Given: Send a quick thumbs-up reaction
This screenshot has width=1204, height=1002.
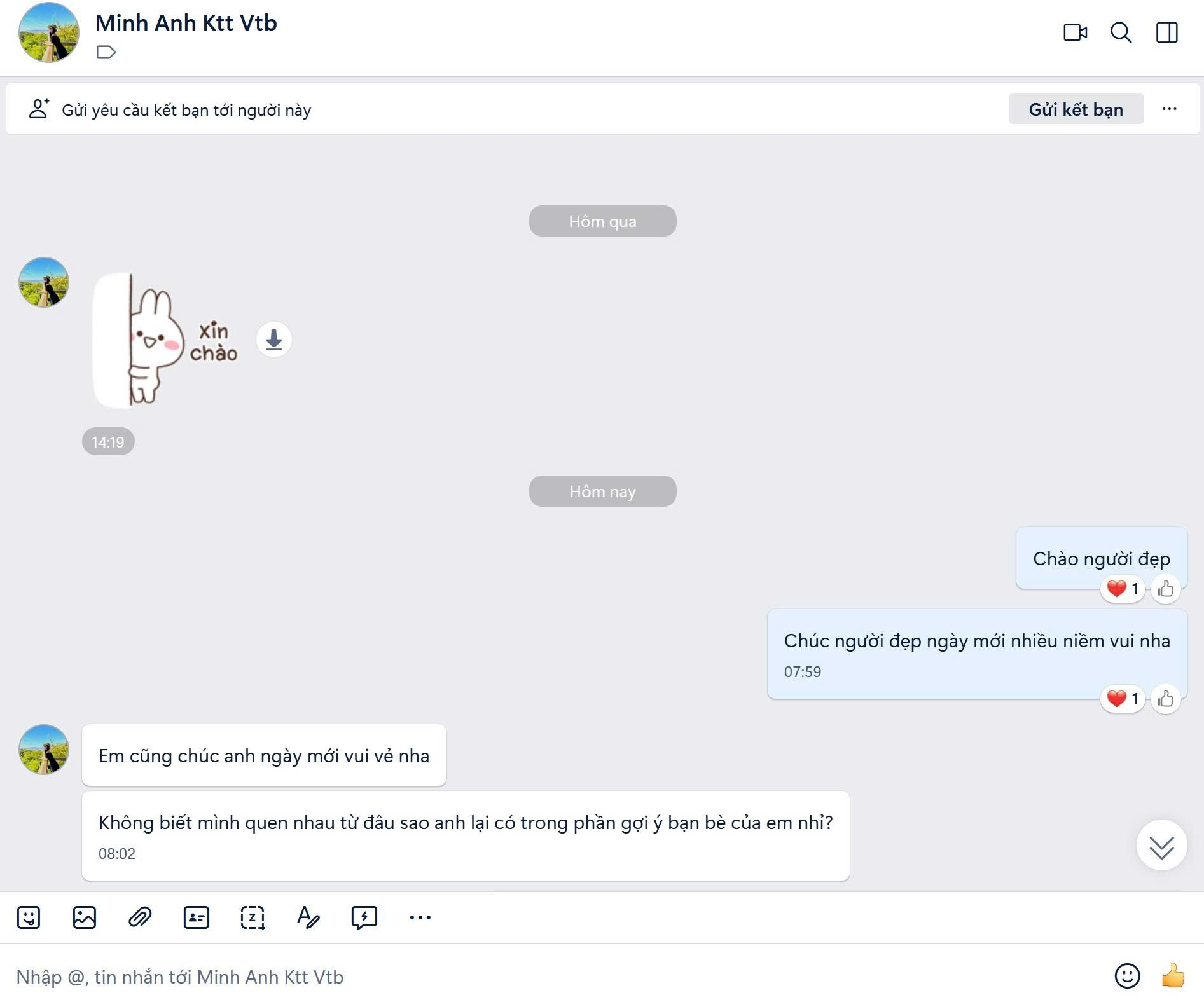Looking at the screenshot, I should click(x=1172, y=976).
